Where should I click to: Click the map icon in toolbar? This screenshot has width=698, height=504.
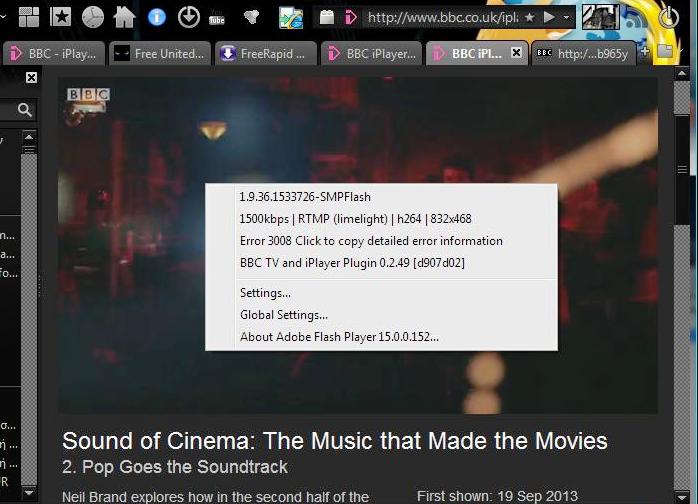(290, 17)
